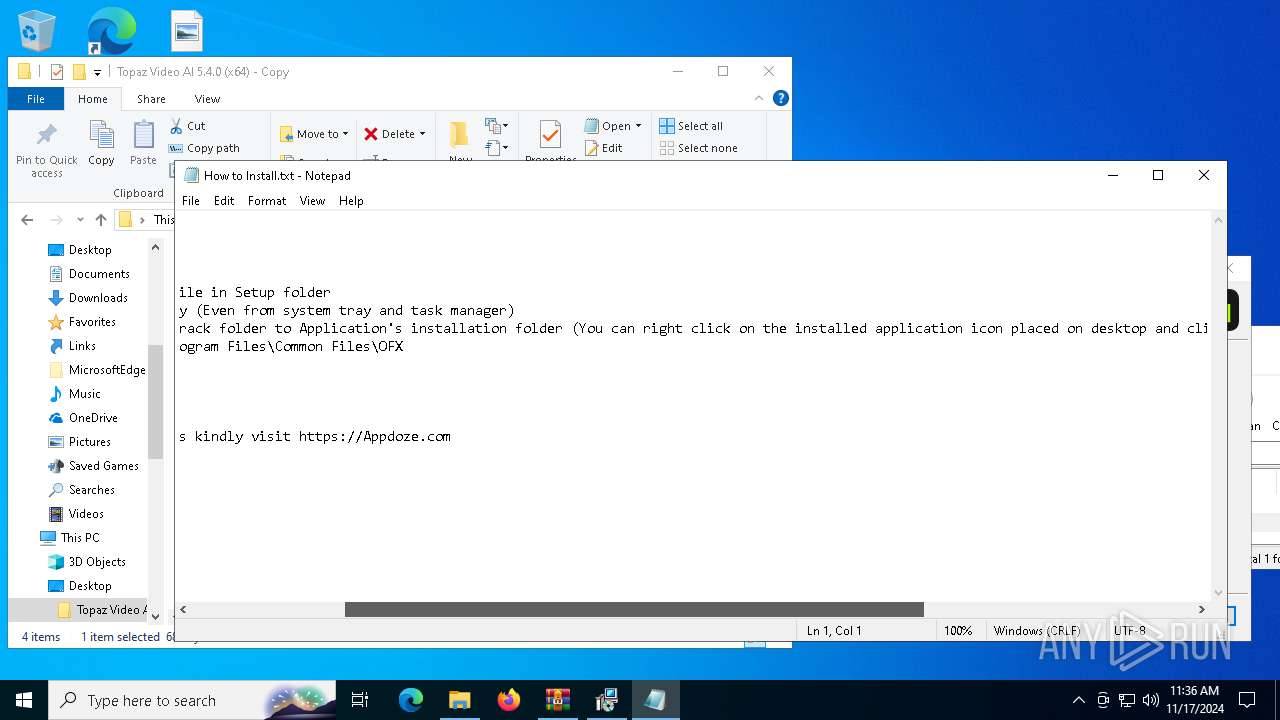Click Notepad vertical scroll down arrow
The height and width of the screenshot is (720, 1280).
(1219, 593)
